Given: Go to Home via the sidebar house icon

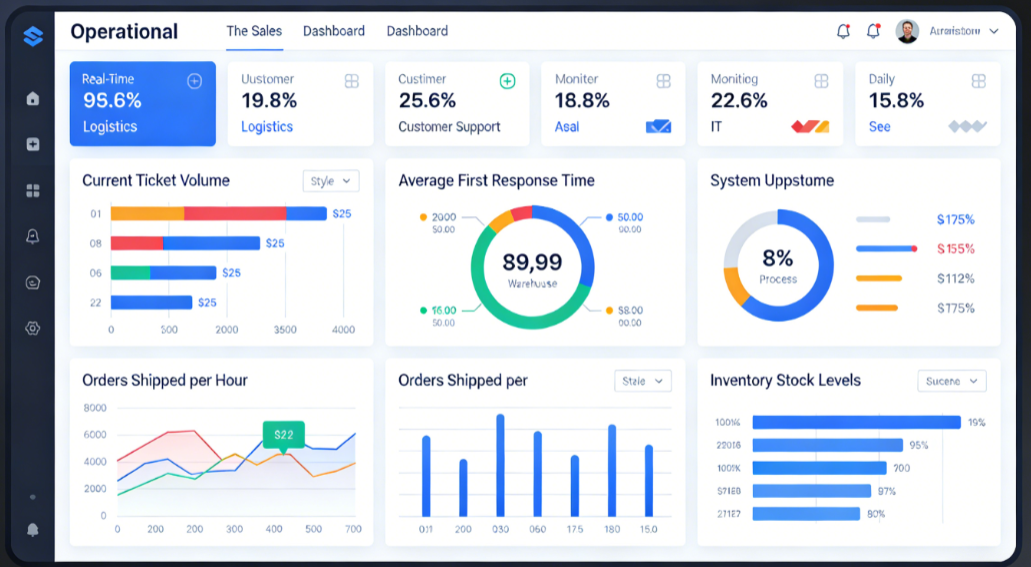Looking at the screenshot, I should click(x=33, y=98).
